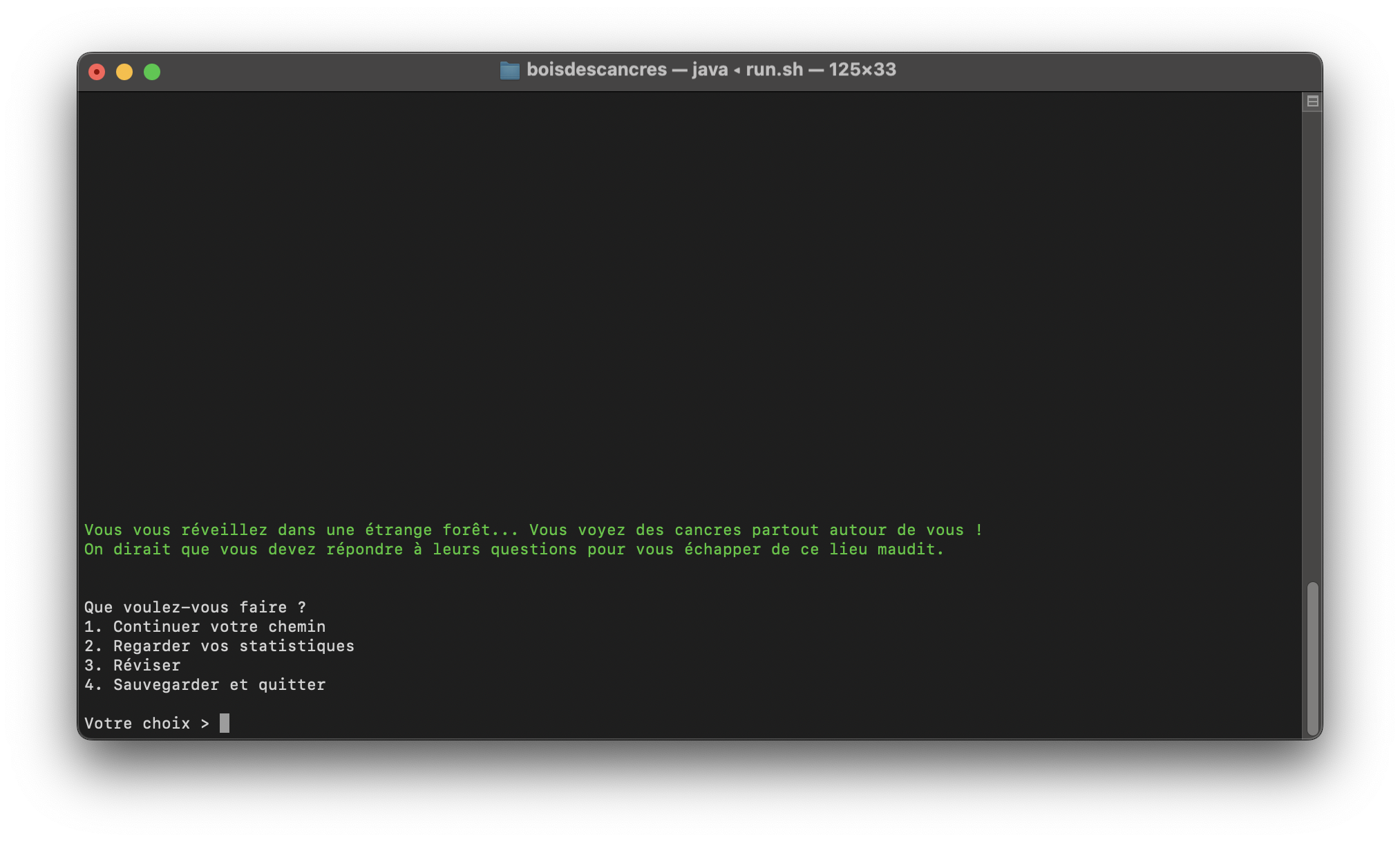Click the folder proxy icon in title bar
This screenshot has height=842, width=1400.
pos(509,71)
